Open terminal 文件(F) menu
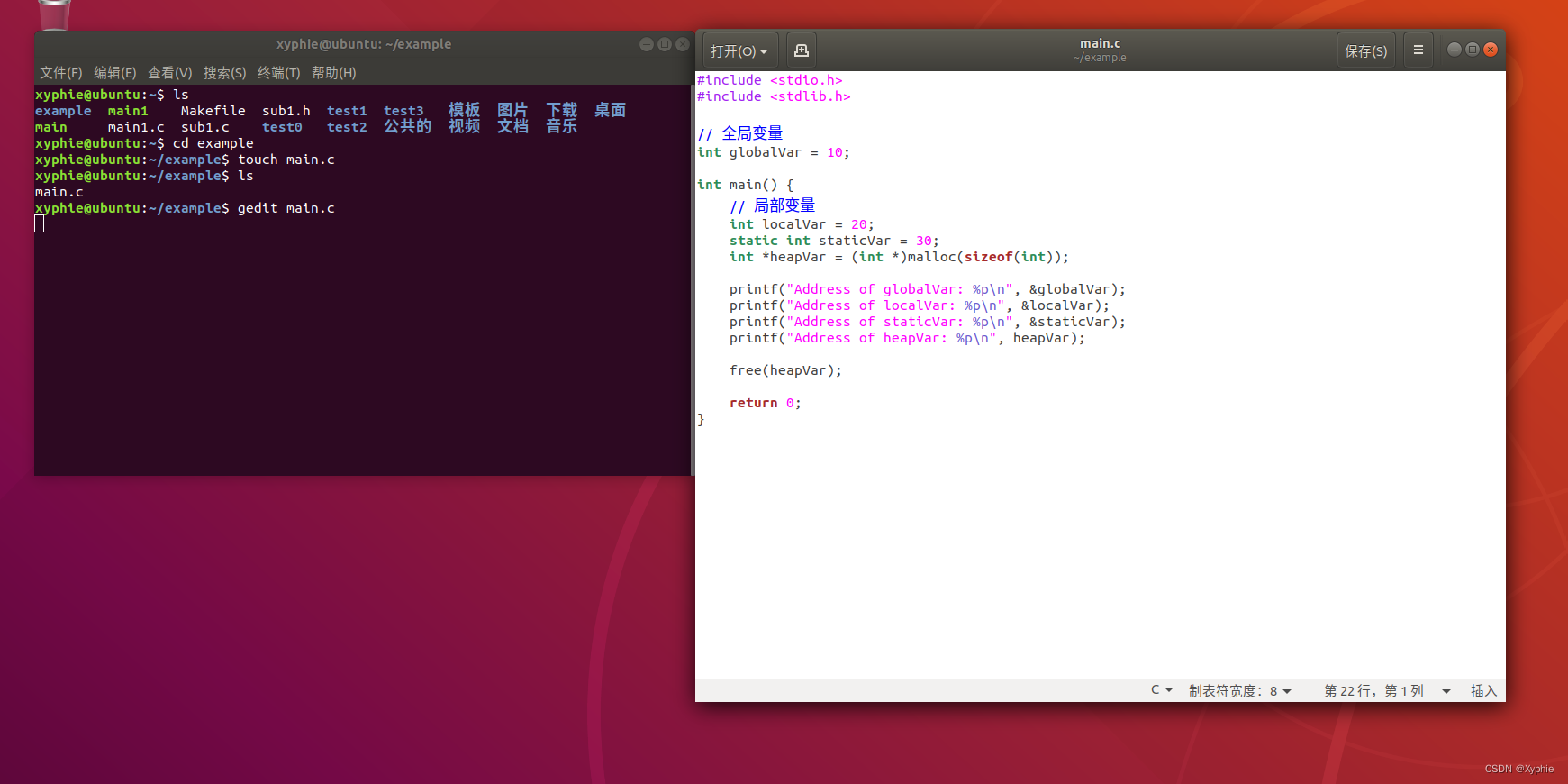The image size is (1568, 784). (61, 73)
